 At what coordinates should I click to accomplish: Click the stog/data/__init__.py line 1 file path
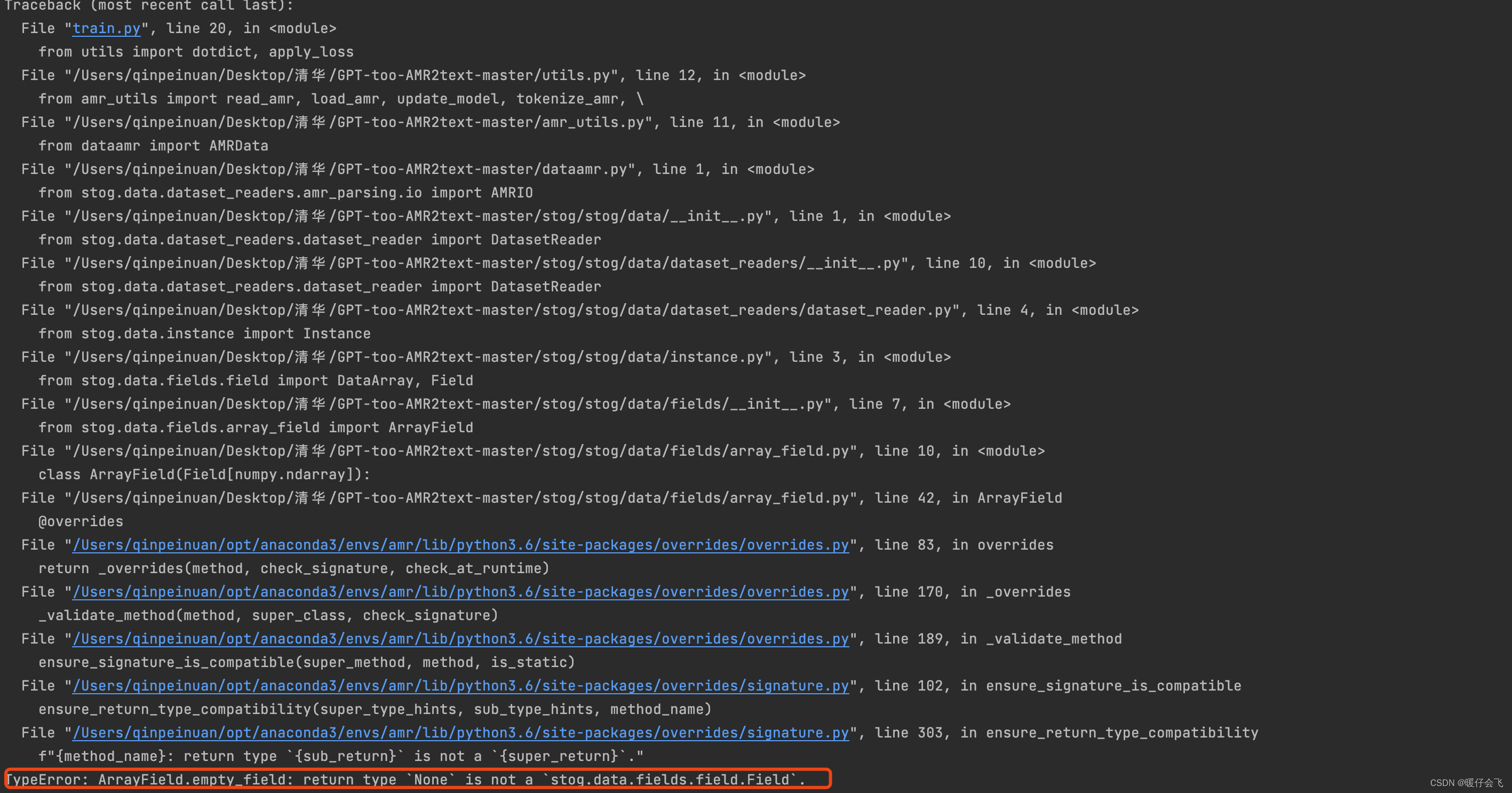click(418, 216)
